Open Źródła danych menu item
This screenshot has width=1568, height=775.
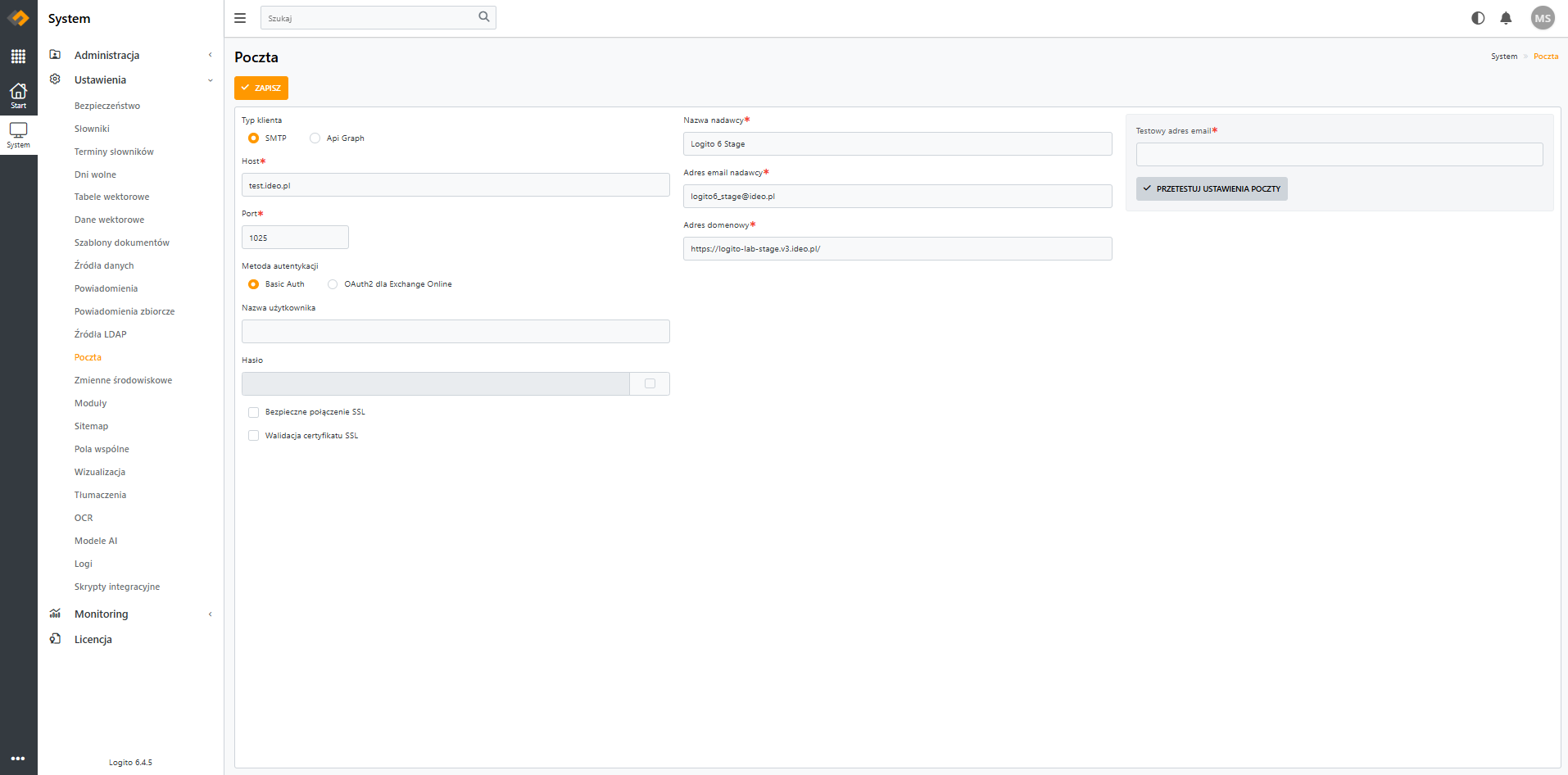(x=104, y=265)
